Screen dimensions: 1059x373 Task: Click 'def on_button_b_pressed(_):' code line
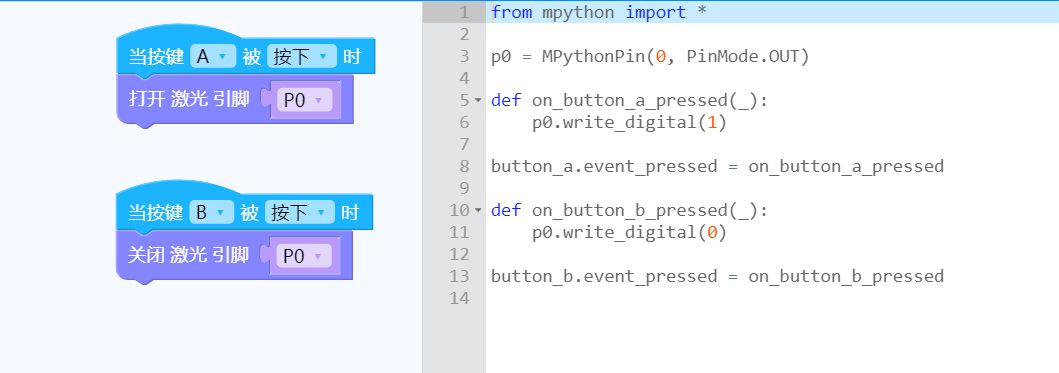[629, 210]
